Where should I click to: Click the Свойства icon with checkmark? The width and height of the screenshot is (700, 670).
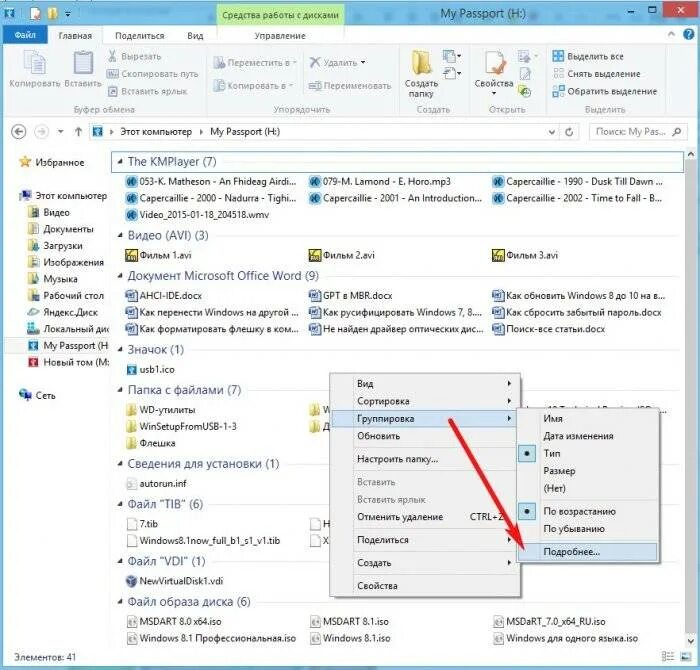(494, 63)
